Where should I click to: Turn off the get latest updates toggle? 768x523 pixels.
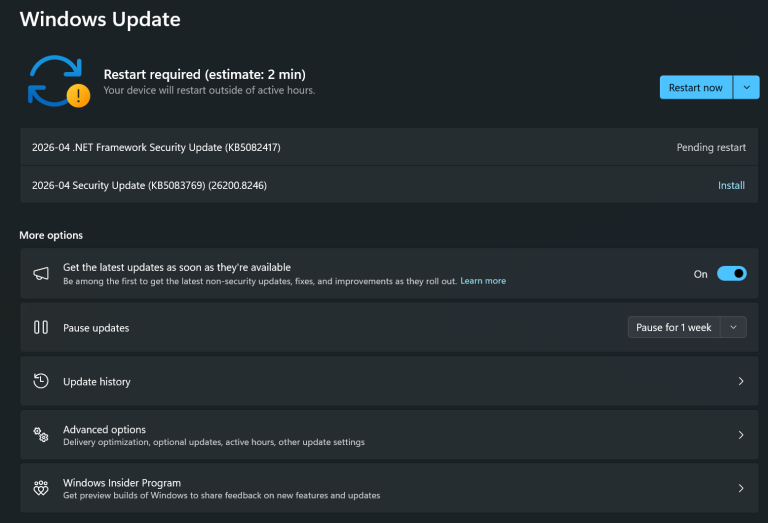coord(732,273)
